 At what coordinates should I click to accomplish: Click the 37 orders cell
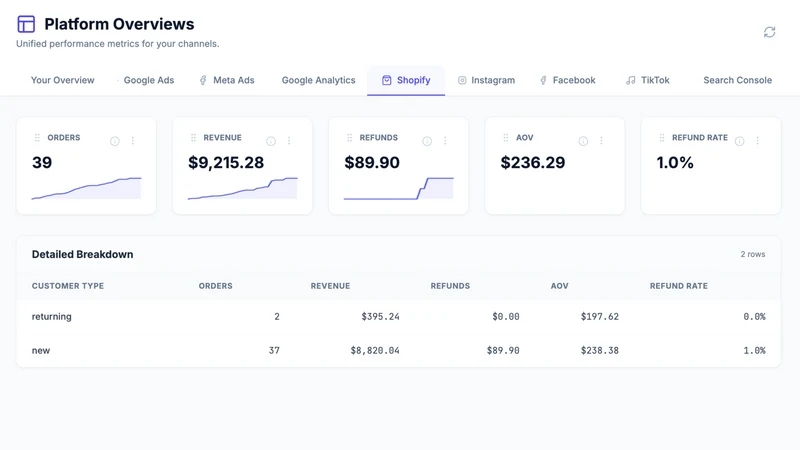(274, 351)
